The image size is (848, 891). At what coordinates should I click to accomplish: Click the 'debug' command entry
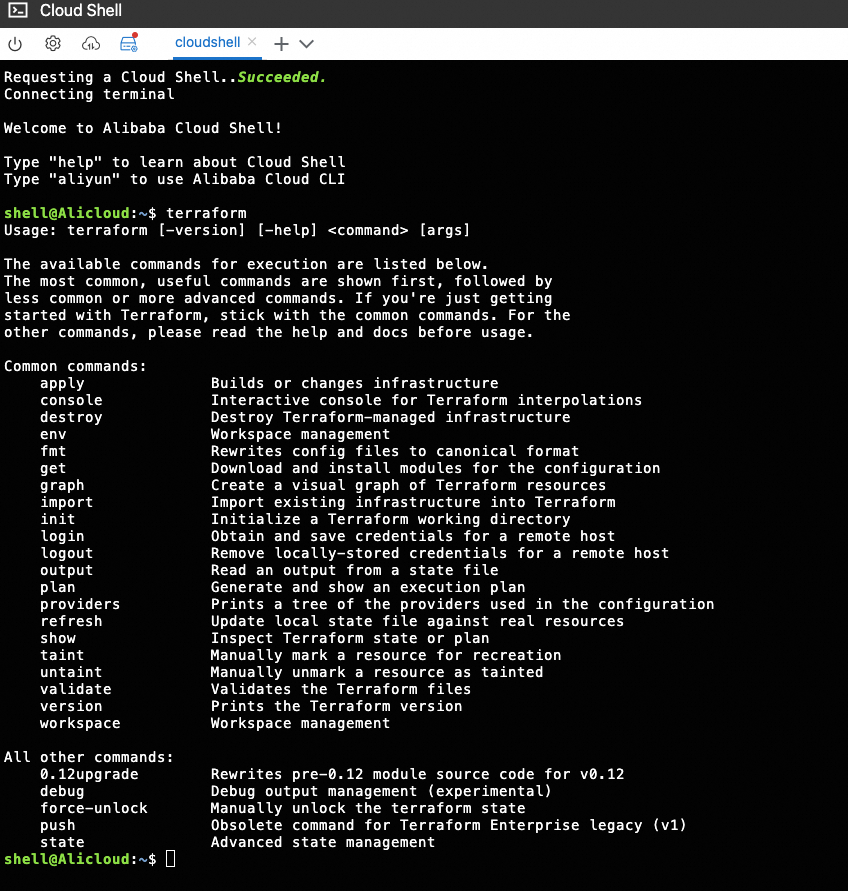pyautogui.click(x=62, y=792)
